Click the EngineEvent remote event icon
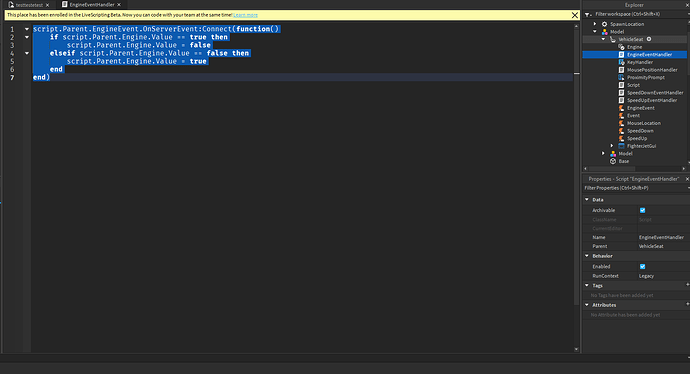Image resolution: width=690 pixels, height=374 pixels. pyautogui.click(x=621, y=108)
